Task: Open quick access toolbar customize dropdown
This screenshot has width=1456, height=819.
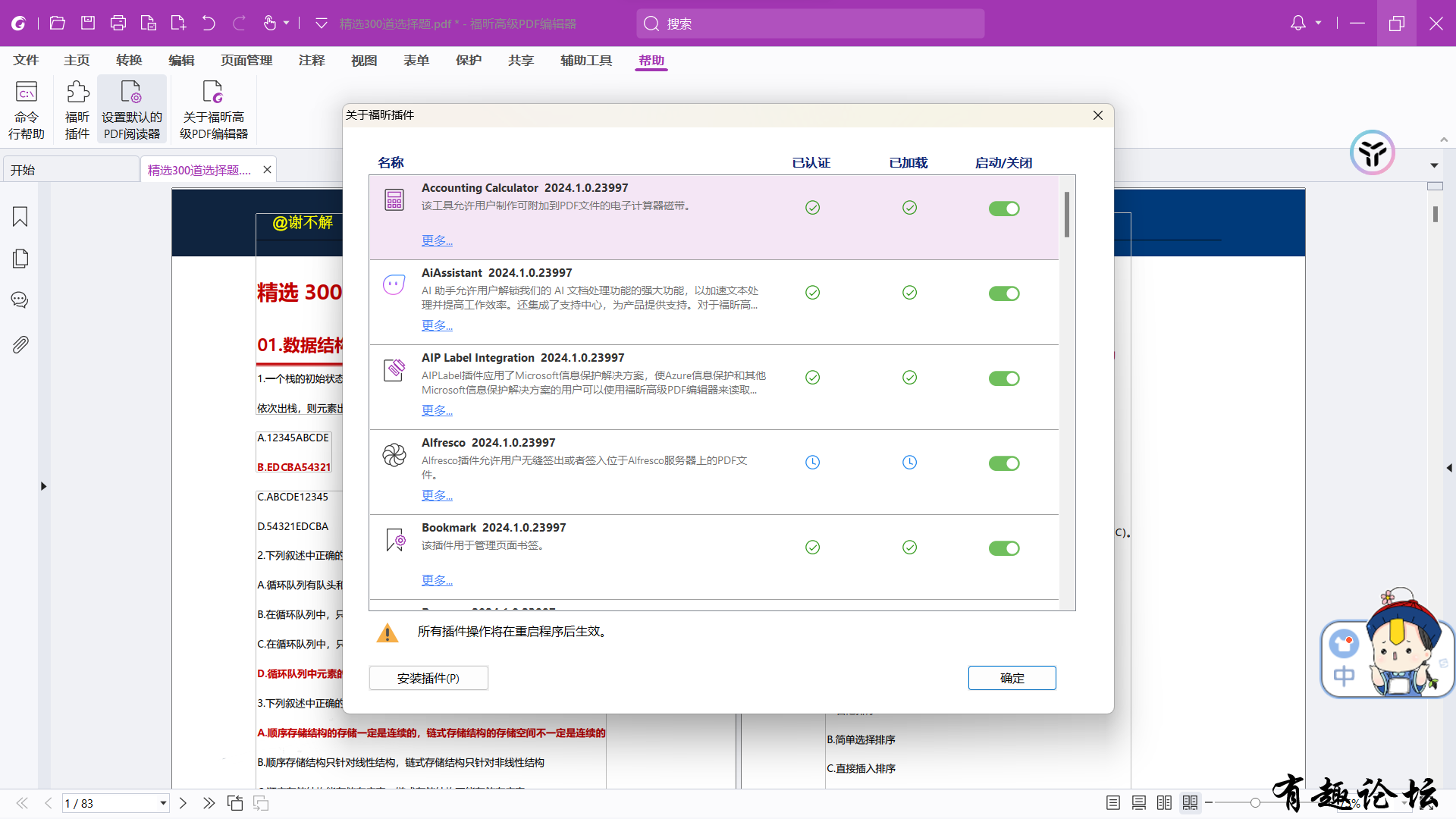Action: tap(322, 24)
